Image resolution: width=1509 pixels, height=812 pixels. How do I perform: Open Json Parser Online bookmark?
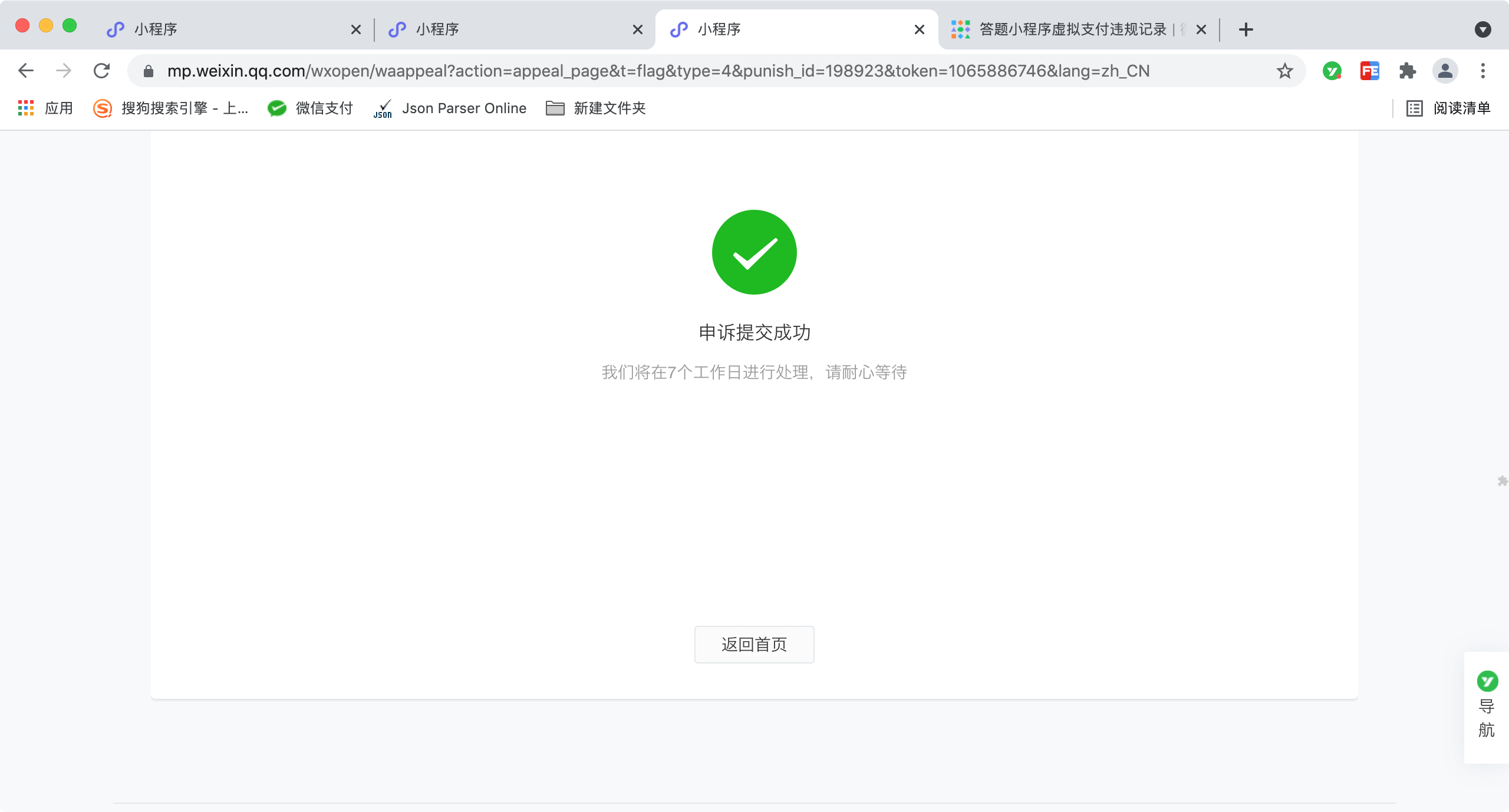[x=450, y=108]
